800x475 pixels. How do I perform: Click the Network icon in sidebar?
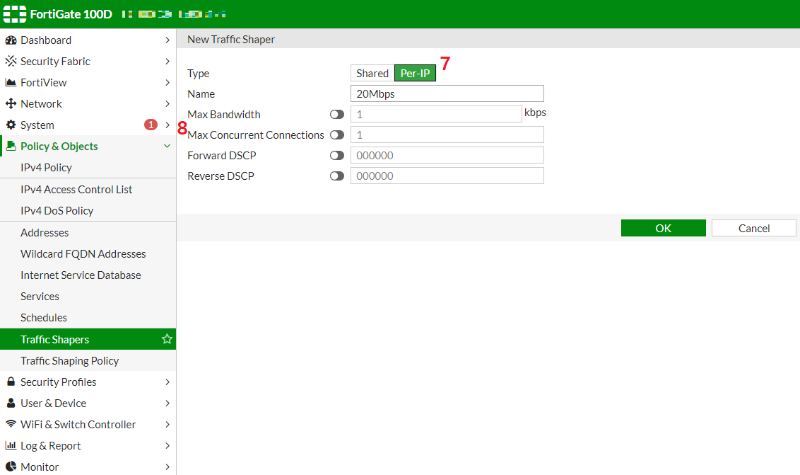(x=11, y=104)
